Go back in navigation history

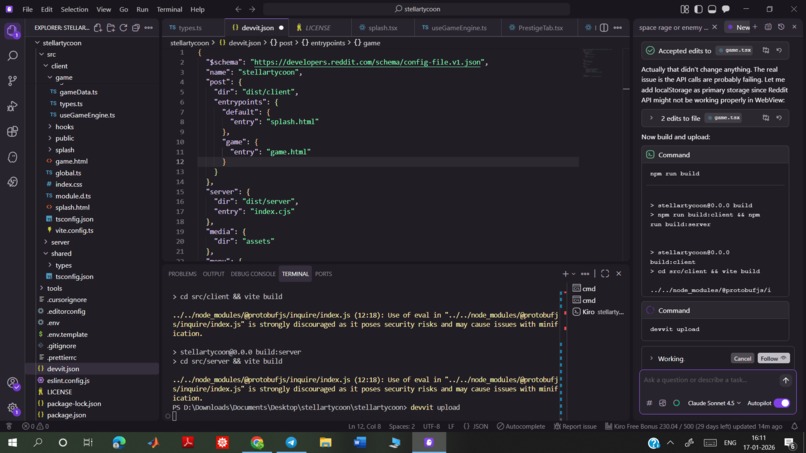click(x=238, y=9)
